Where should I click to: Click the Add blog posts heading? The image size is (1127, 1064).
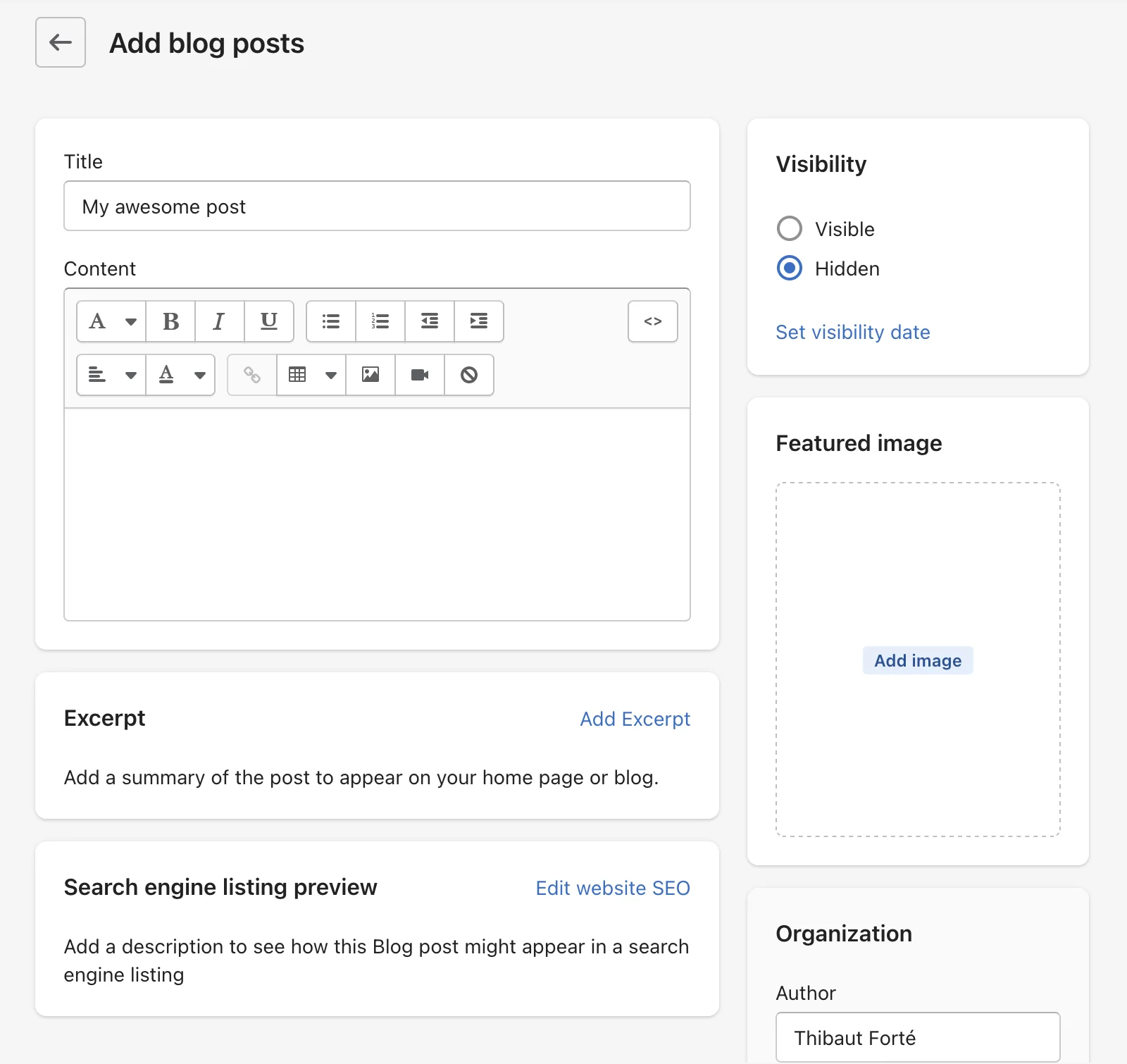[x=206, y=43]
